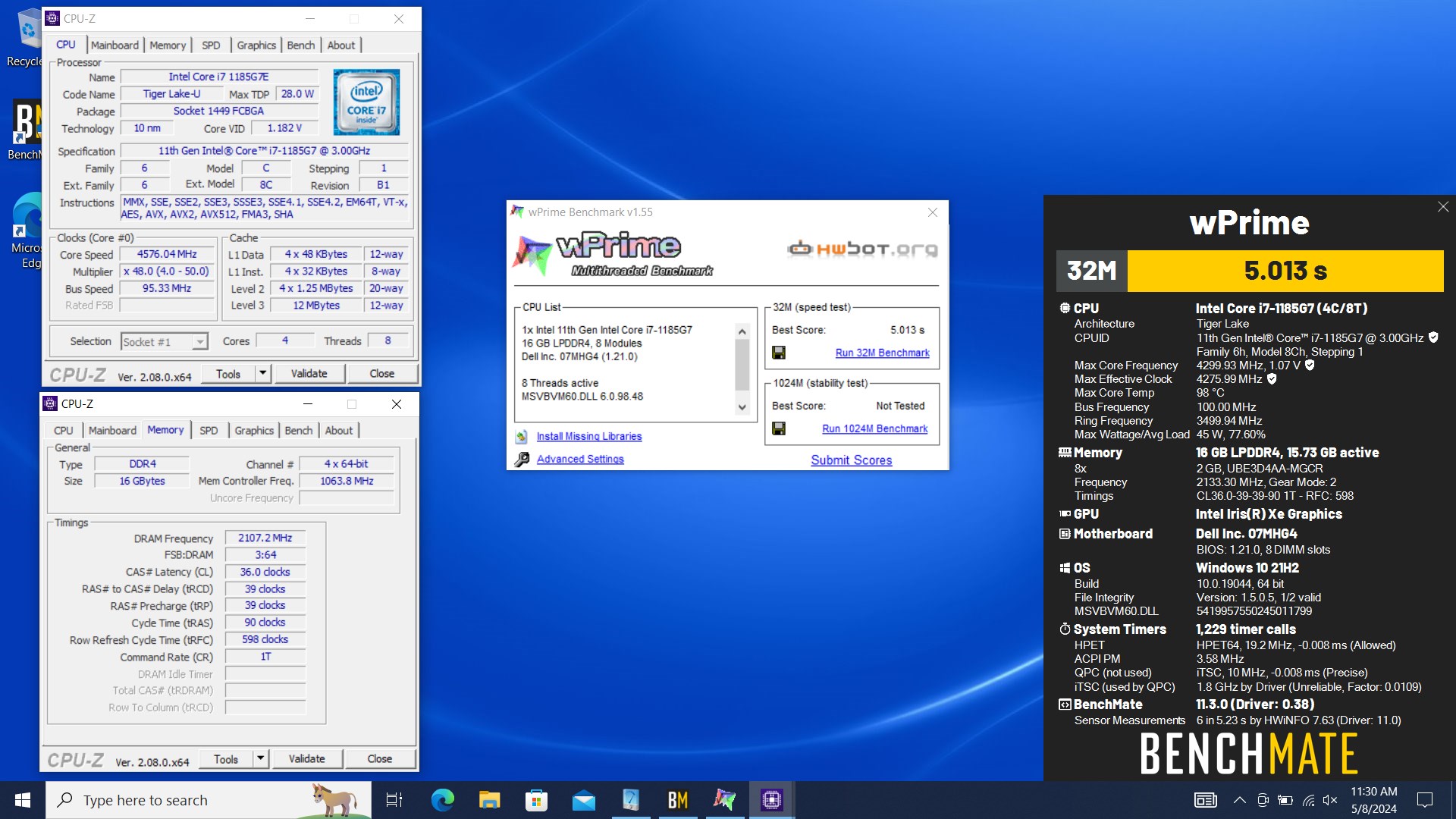Open the Advanced Settings link in wPrime

point(580,459)
